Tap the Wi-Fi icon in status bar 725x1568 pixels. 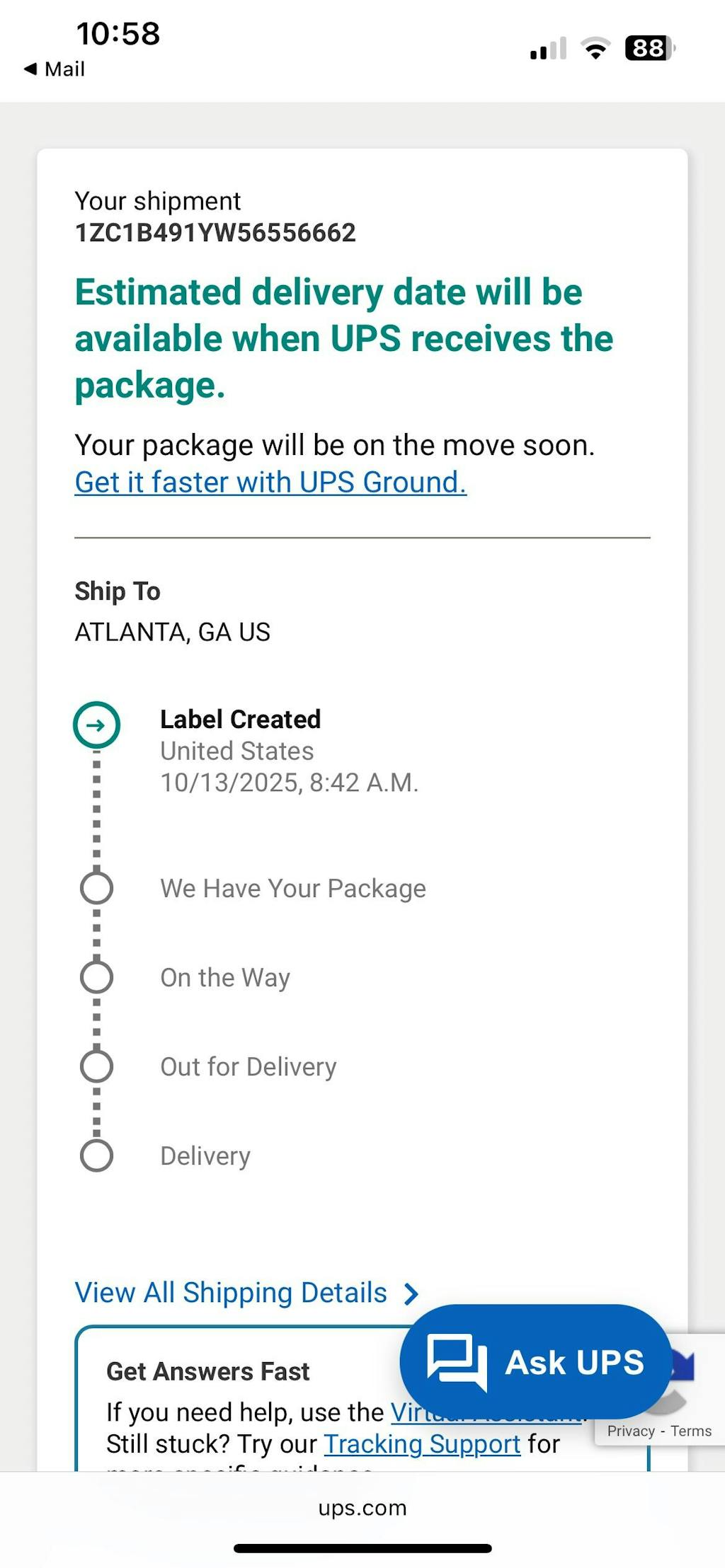(595, 49)
